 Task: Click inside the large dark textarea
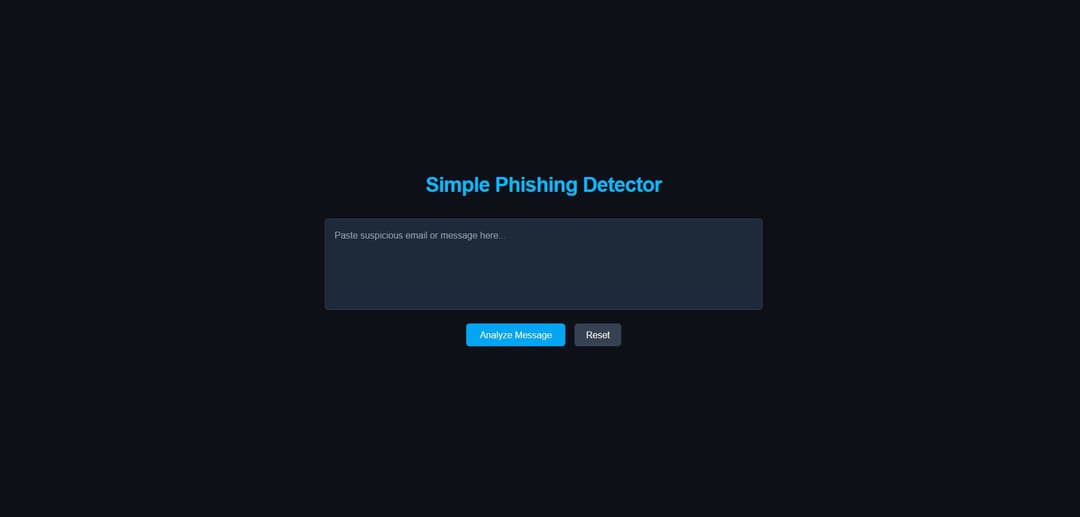[x=543, y=264]
